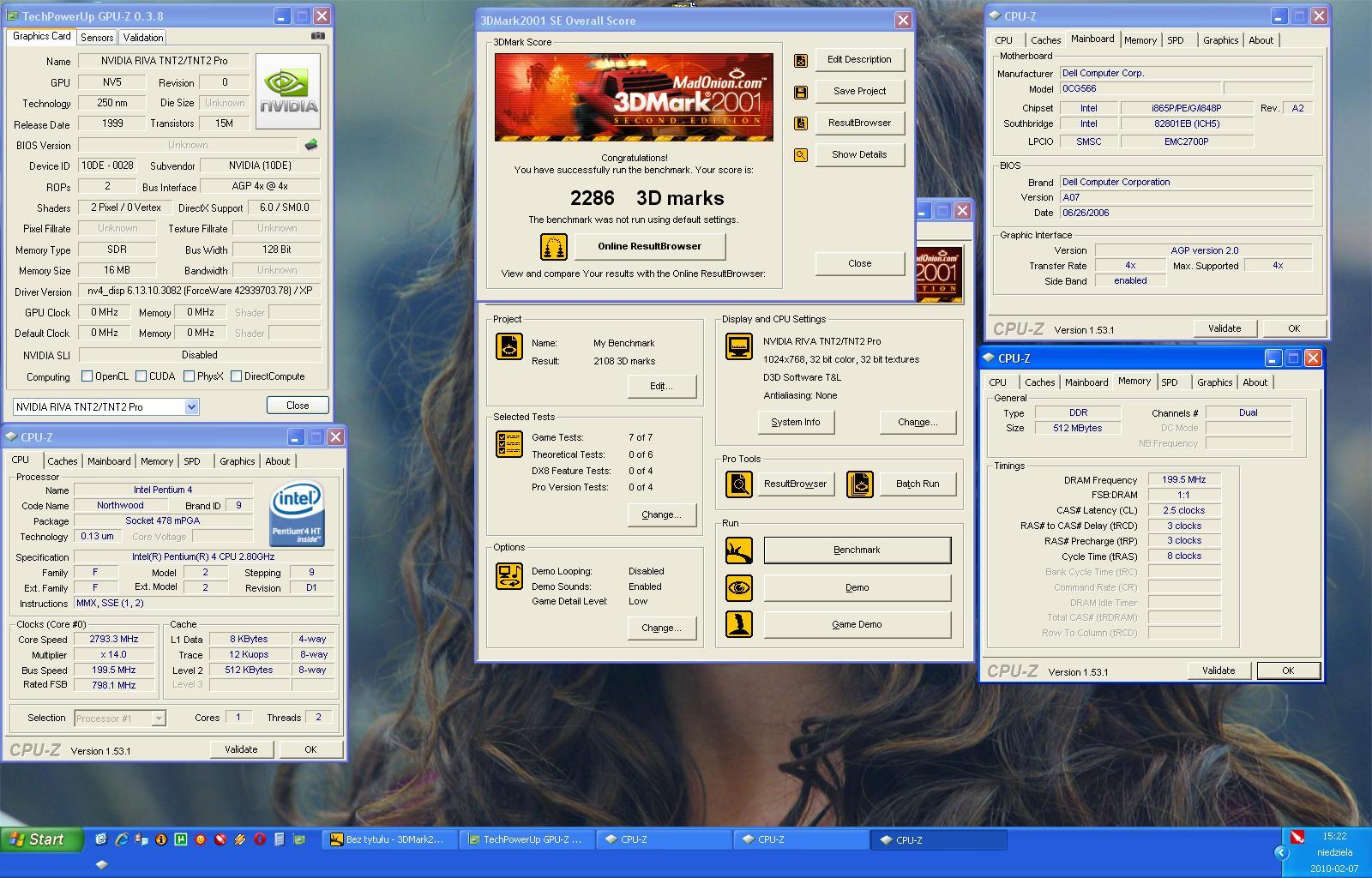The height and width of the screenshot is (878, 1372).
Task: Click Validate in the CPU-Z Memory window
Action: point(1219,671)
